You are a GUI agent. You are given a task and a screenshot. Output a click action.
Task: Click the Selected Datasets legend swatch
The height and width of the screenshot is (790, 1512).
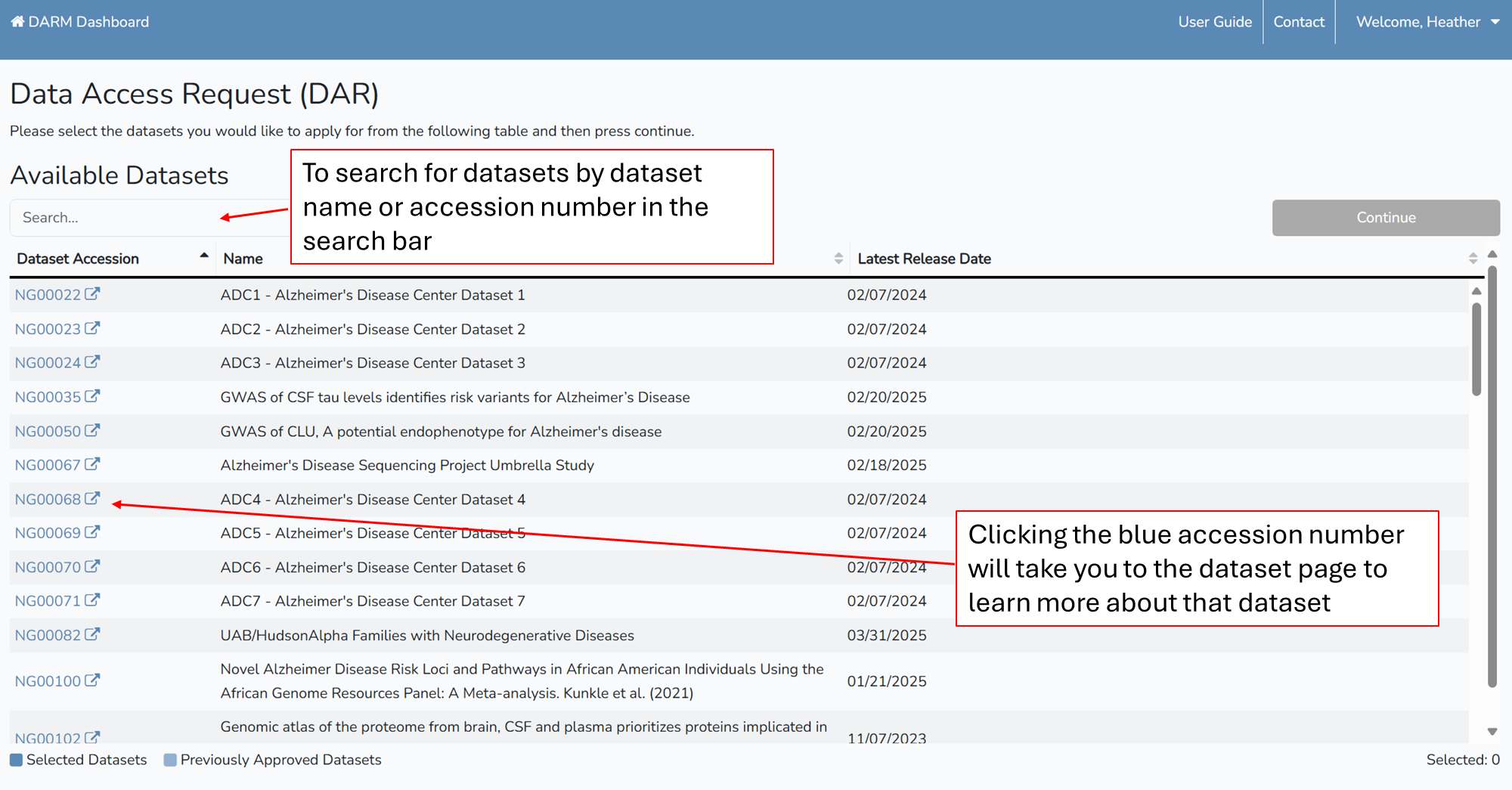click(x=17, y=760)
